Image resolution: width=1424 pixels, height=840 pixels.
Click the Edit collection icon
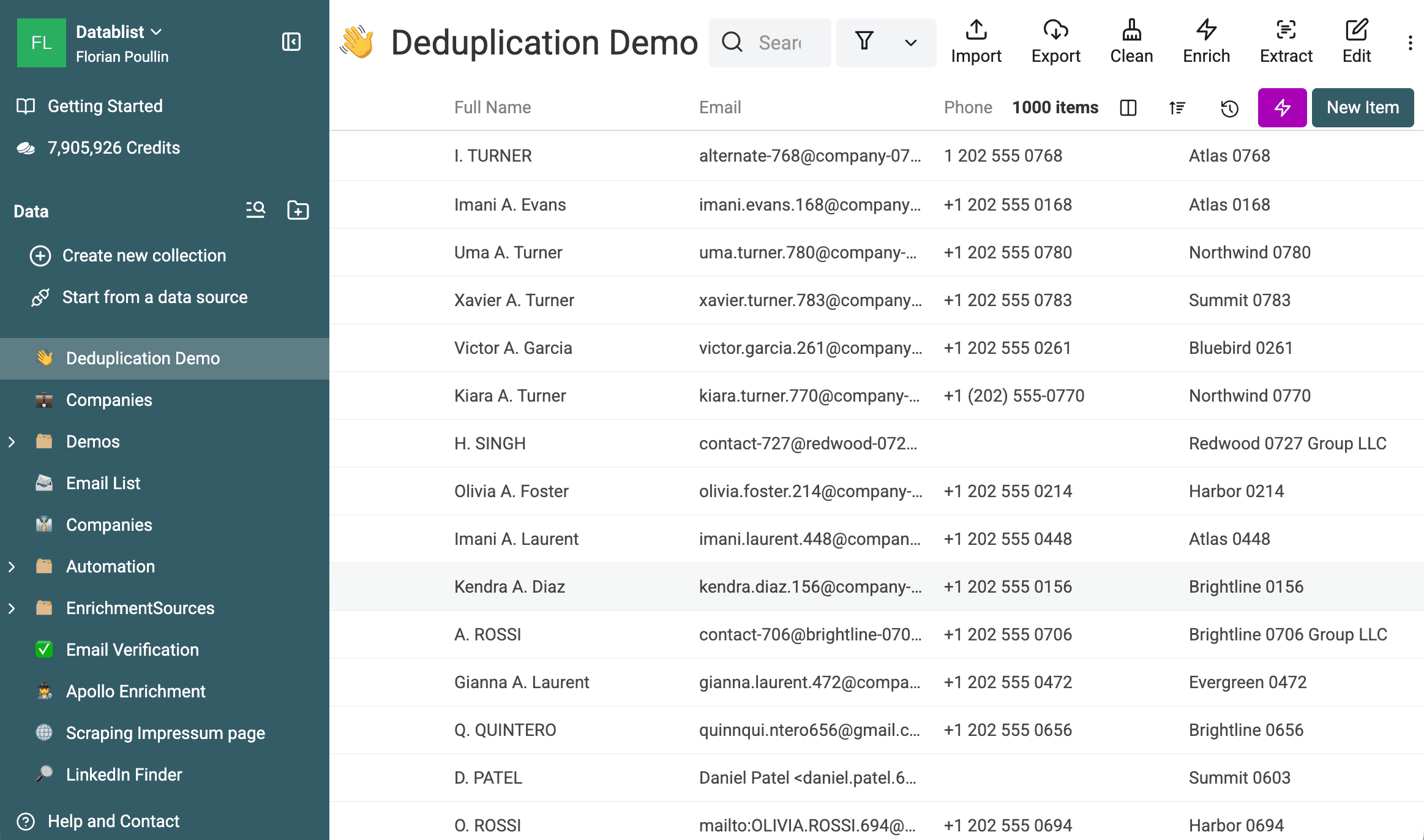(x=1357, y=42)
